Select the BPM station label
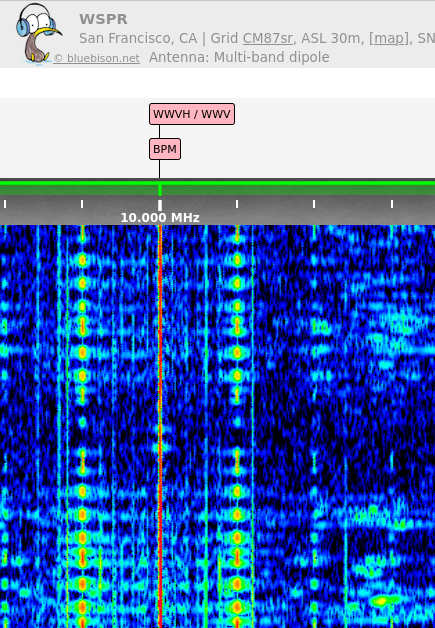Screen dimensions: 435x628 point(165,149)
